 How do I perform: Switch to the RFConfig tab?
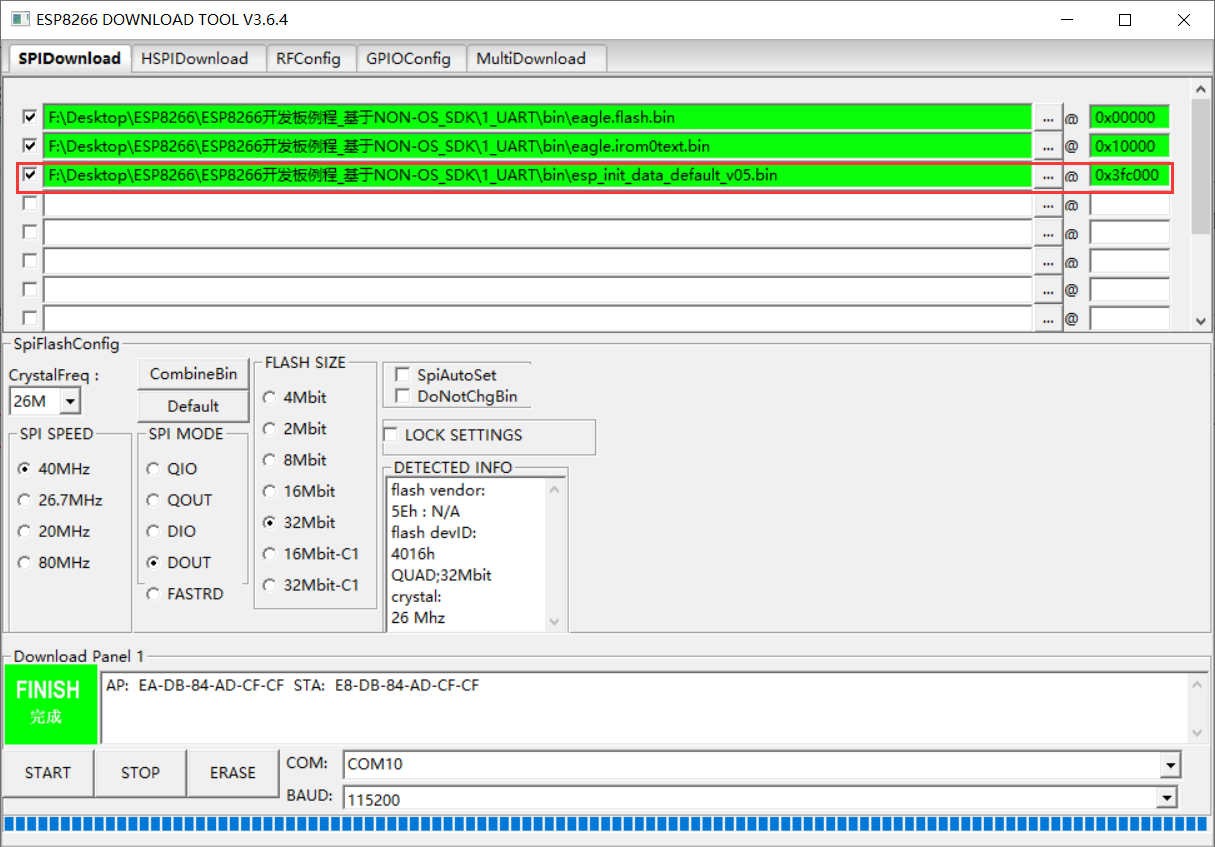(311, 58)
